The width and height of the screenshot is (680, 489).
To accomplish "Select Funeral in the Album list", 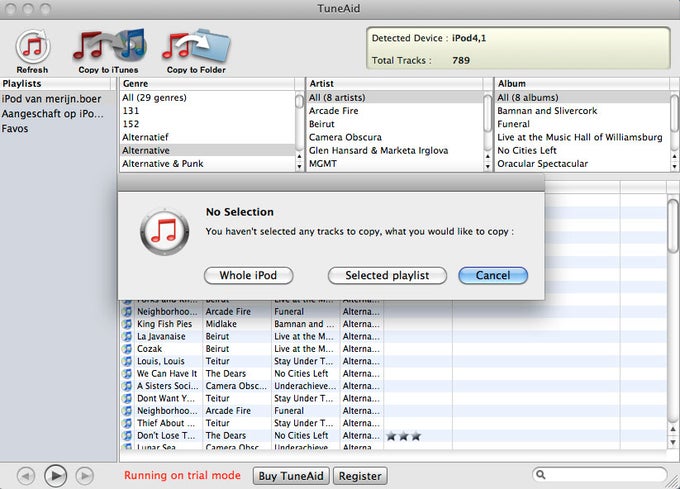I will click(582, 124).
